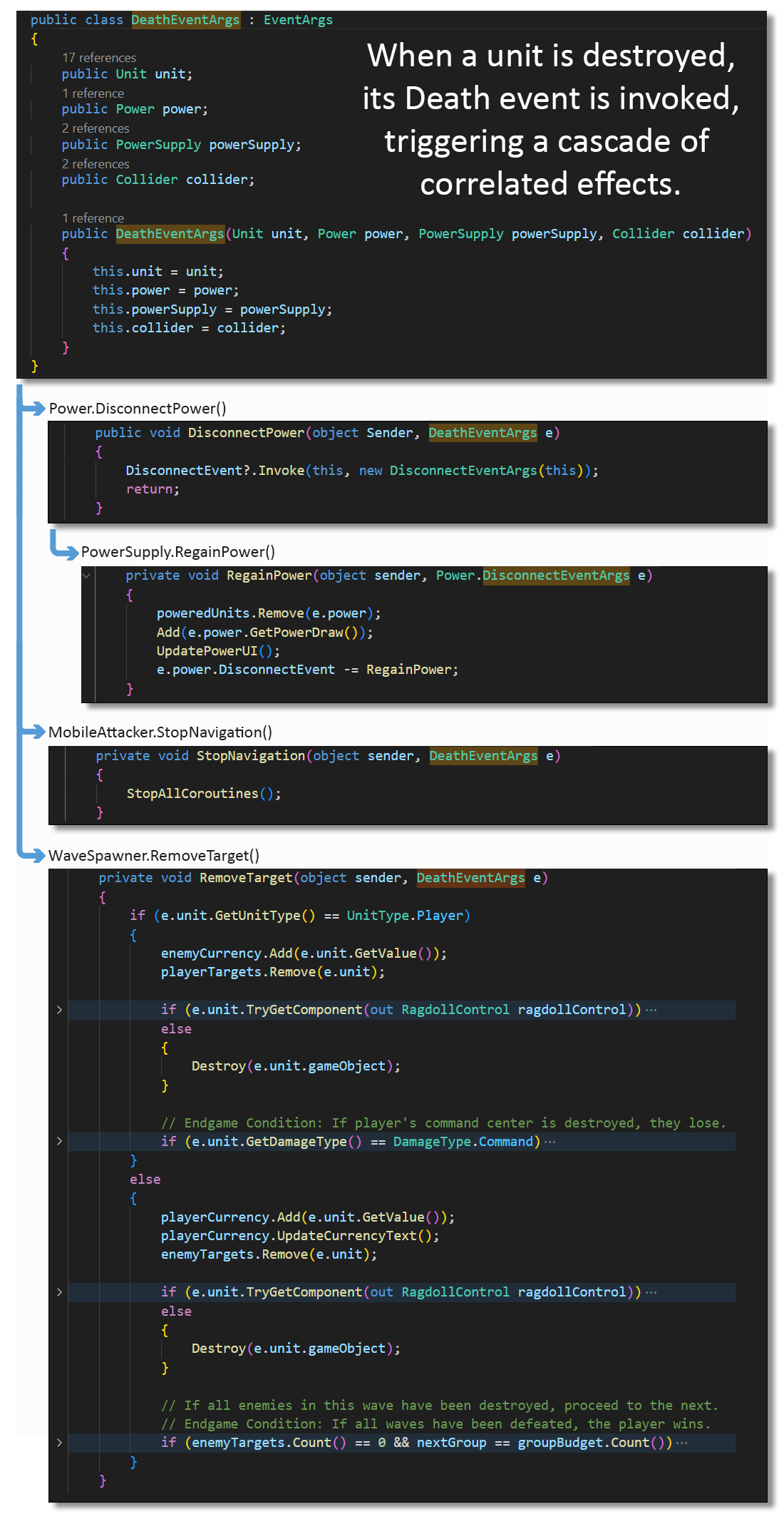Click the DisconnectPower method name
Image resolution: width=784 pixels, height=1519 pixels.
tap(246, 433)
